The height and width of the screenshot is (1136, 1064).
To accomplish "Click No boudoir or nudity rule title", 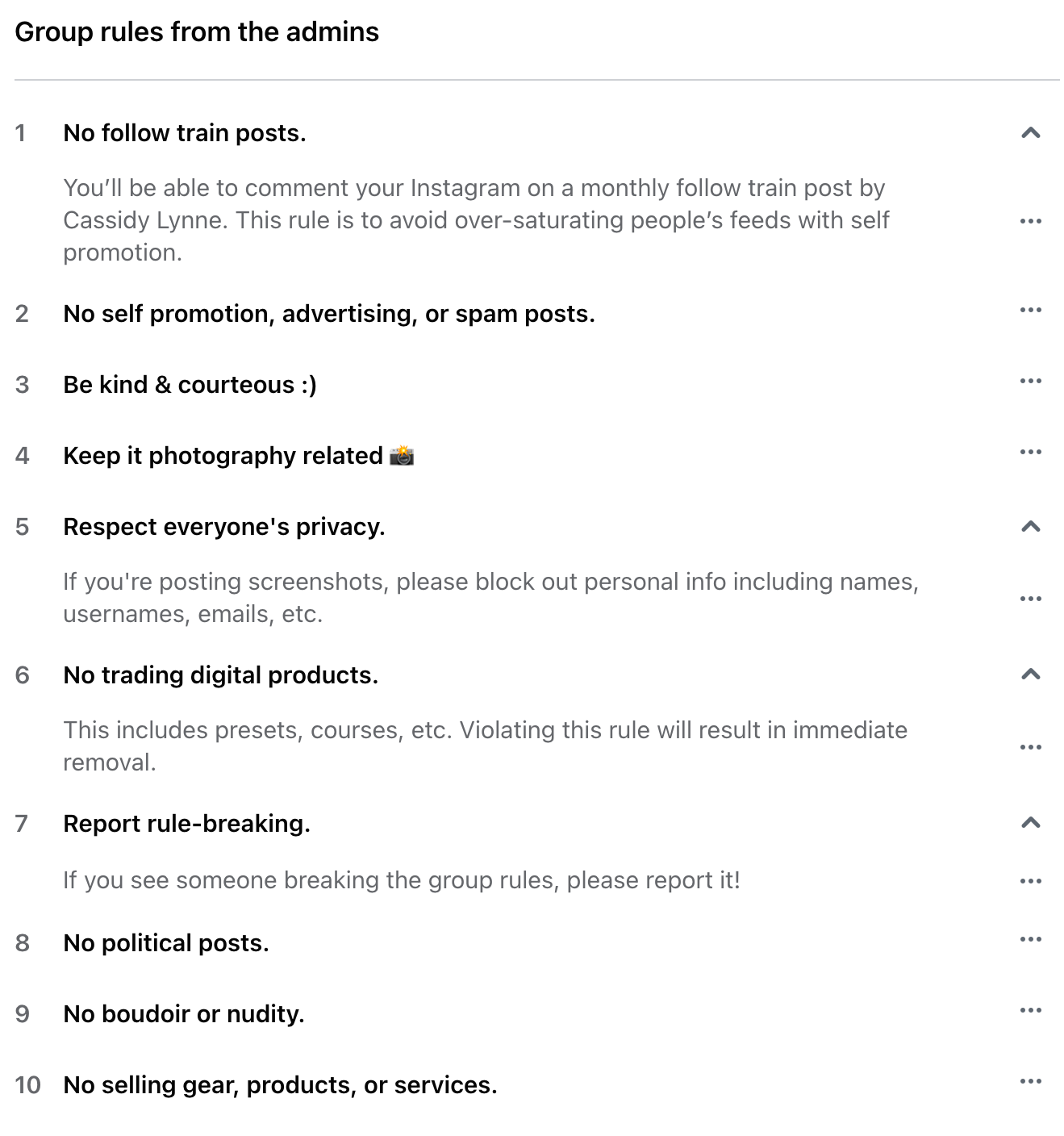I will click(184, 1014).
